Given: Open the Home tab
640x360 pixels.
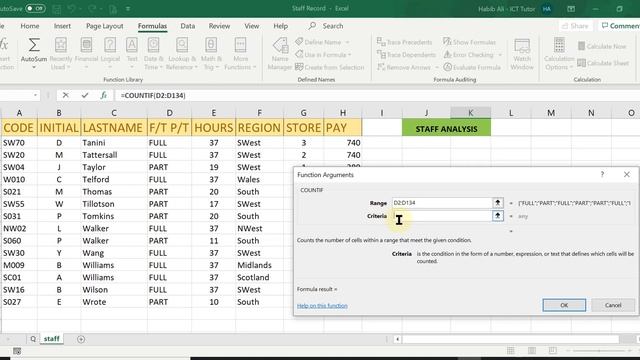Looking at the screenshot, I should point(30,26).
